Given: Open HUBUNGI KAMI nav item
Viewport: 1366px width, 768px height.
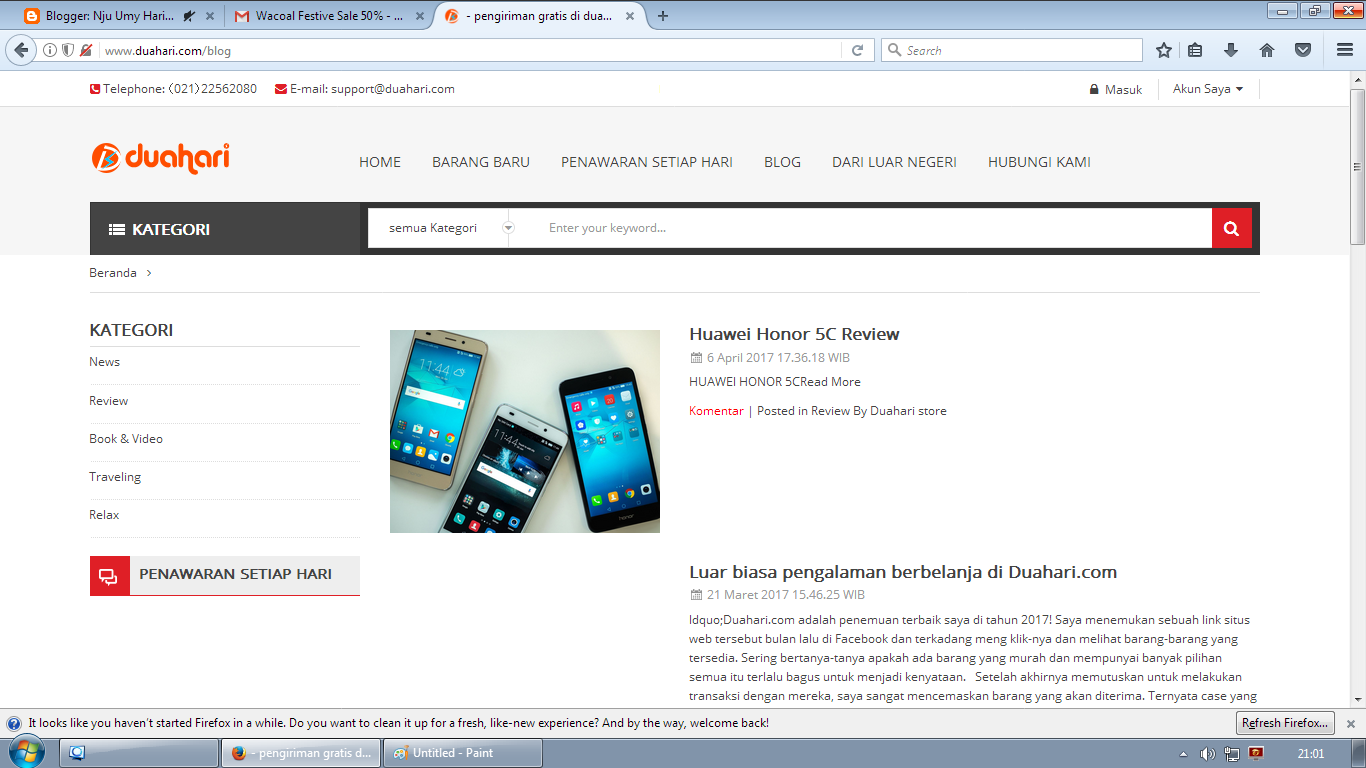Looking at the screenshot, I should [x=1039, y=162].
